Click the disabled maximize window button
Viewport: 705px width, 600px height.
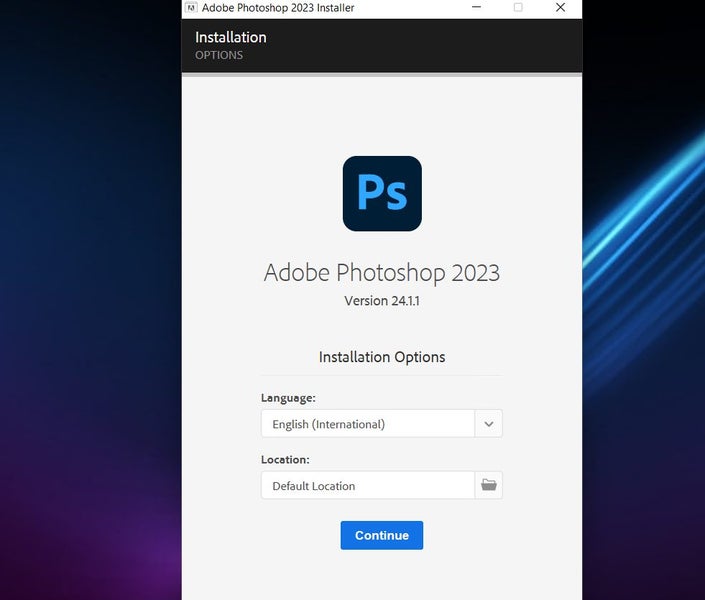pyautogui.click(x=518, y=7)
